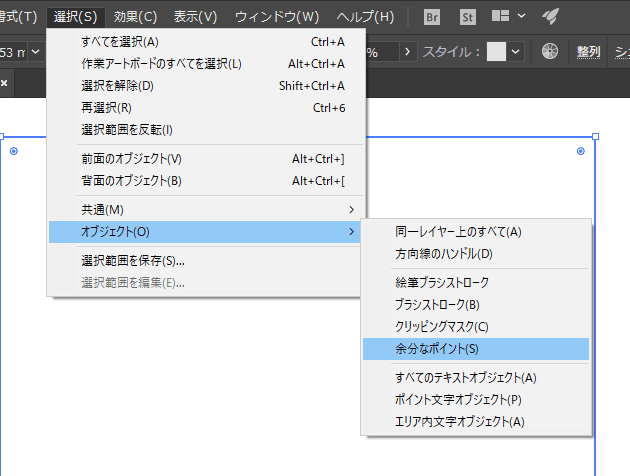Open the 効果(C) menu
Image resolution: width=630 pixels, height=476 pixels.
[x=135, y=17]
